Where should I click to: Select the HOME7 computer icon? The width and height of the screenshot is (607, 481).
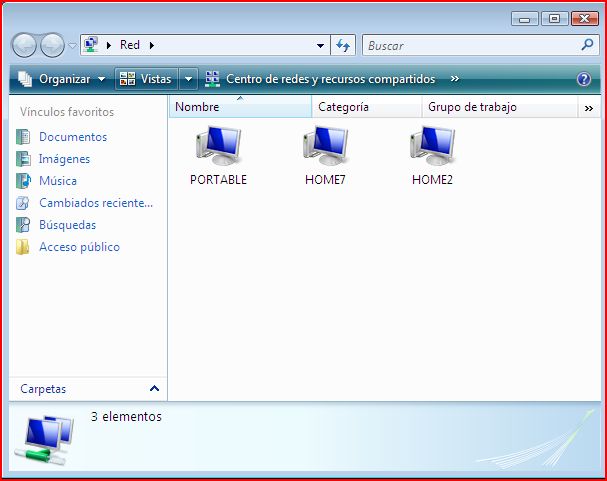coord(326,146)
